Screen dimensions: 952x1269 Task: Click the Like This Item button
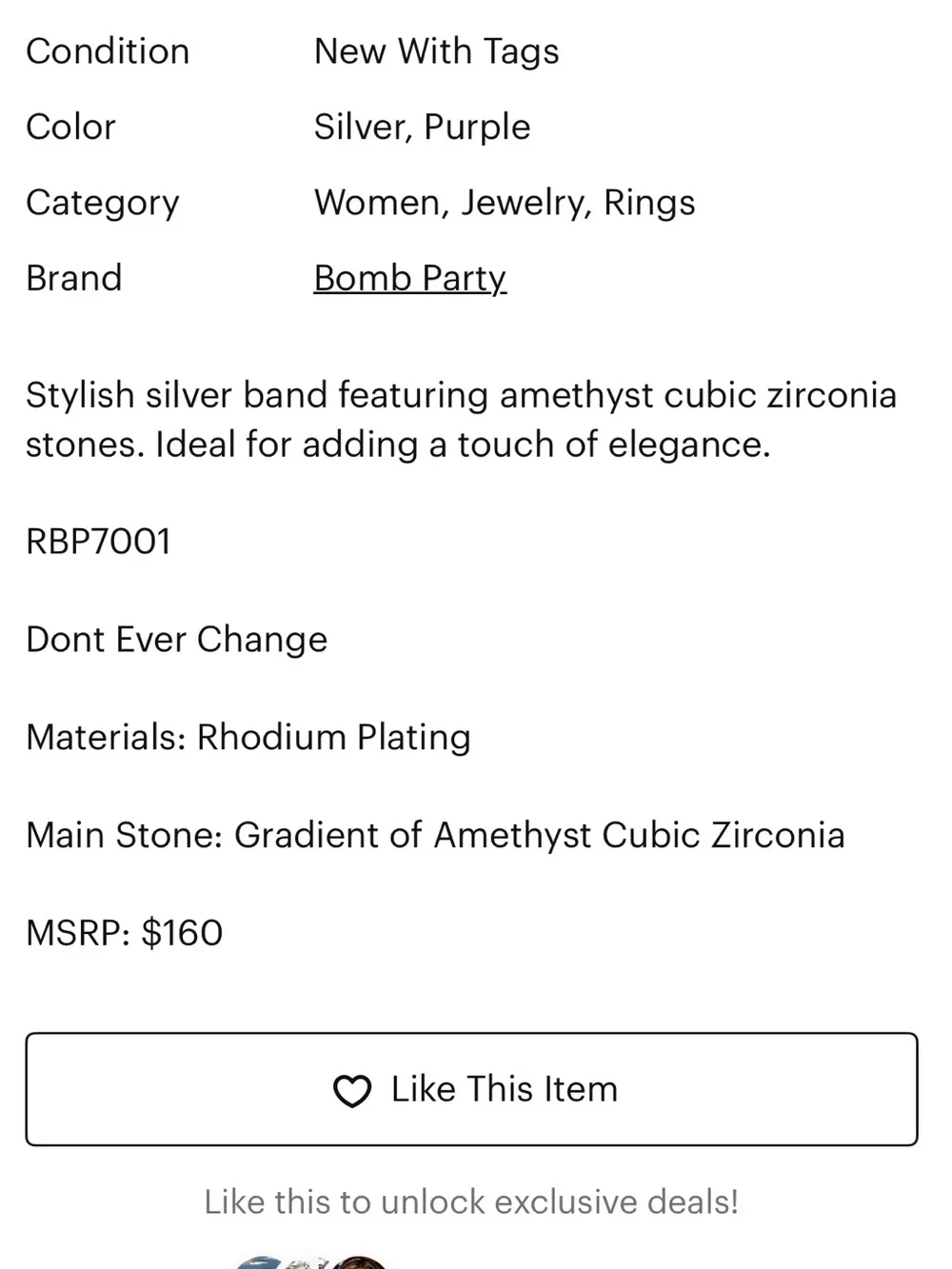pyautogui.click(x=471, y=1089)
